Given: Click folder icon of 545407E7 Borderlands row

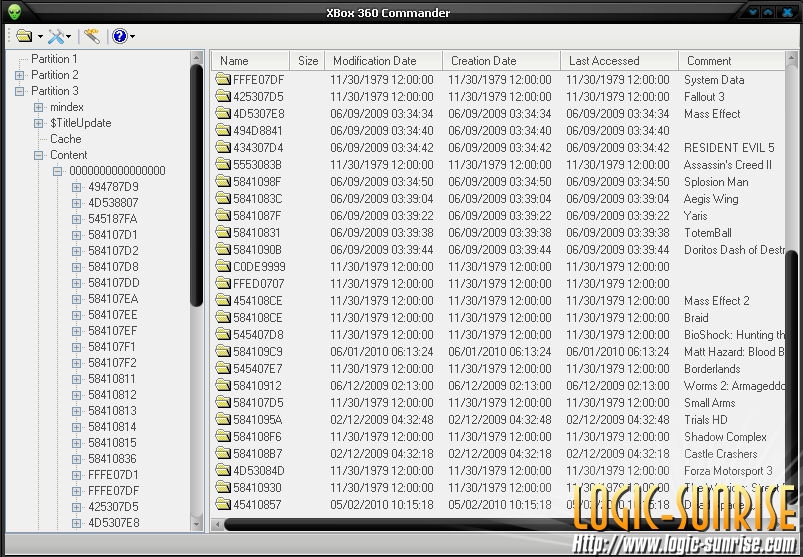Looking at the screenshot, I should coord(223,368).
